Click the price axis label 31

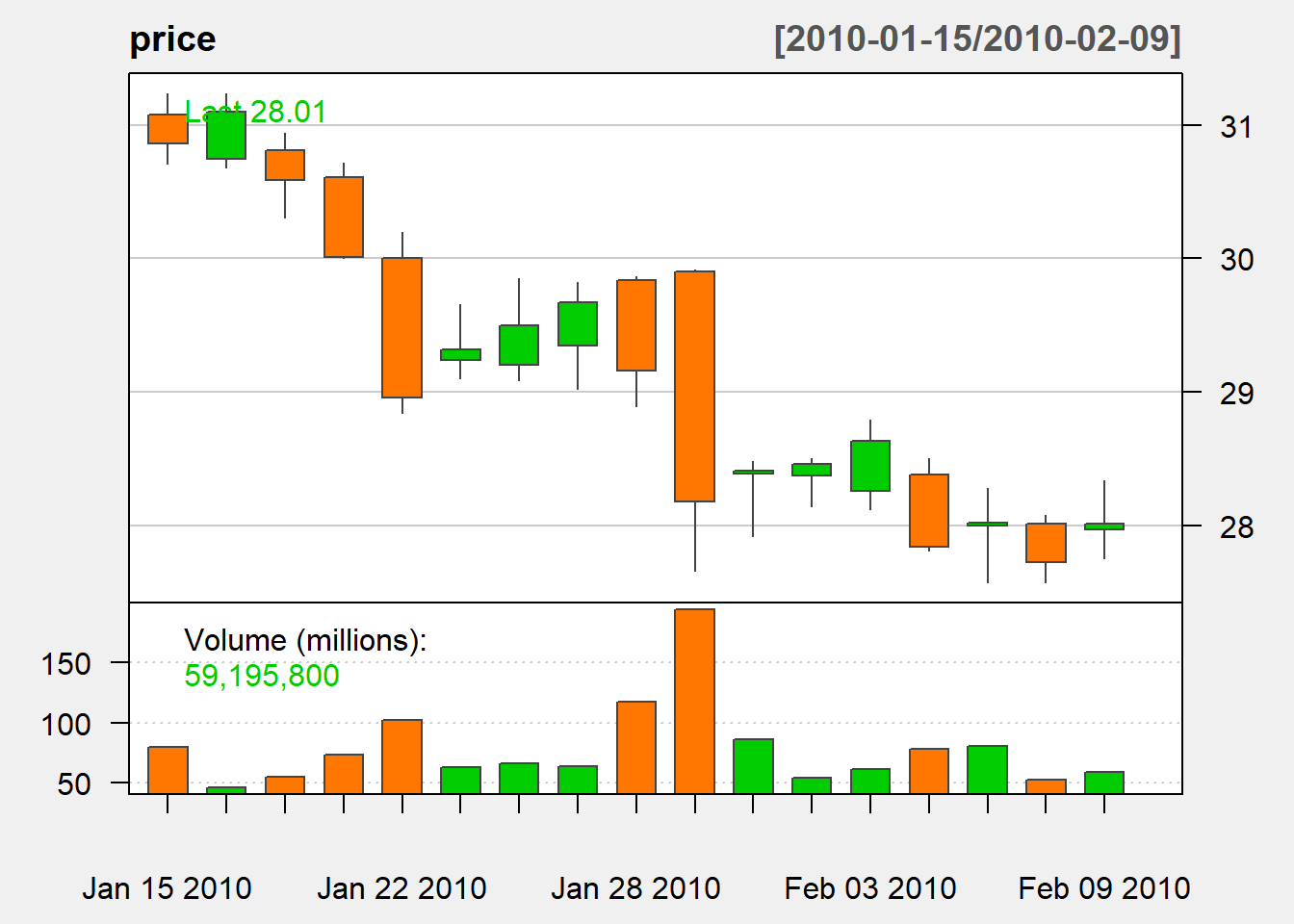tap(1236, 126)
